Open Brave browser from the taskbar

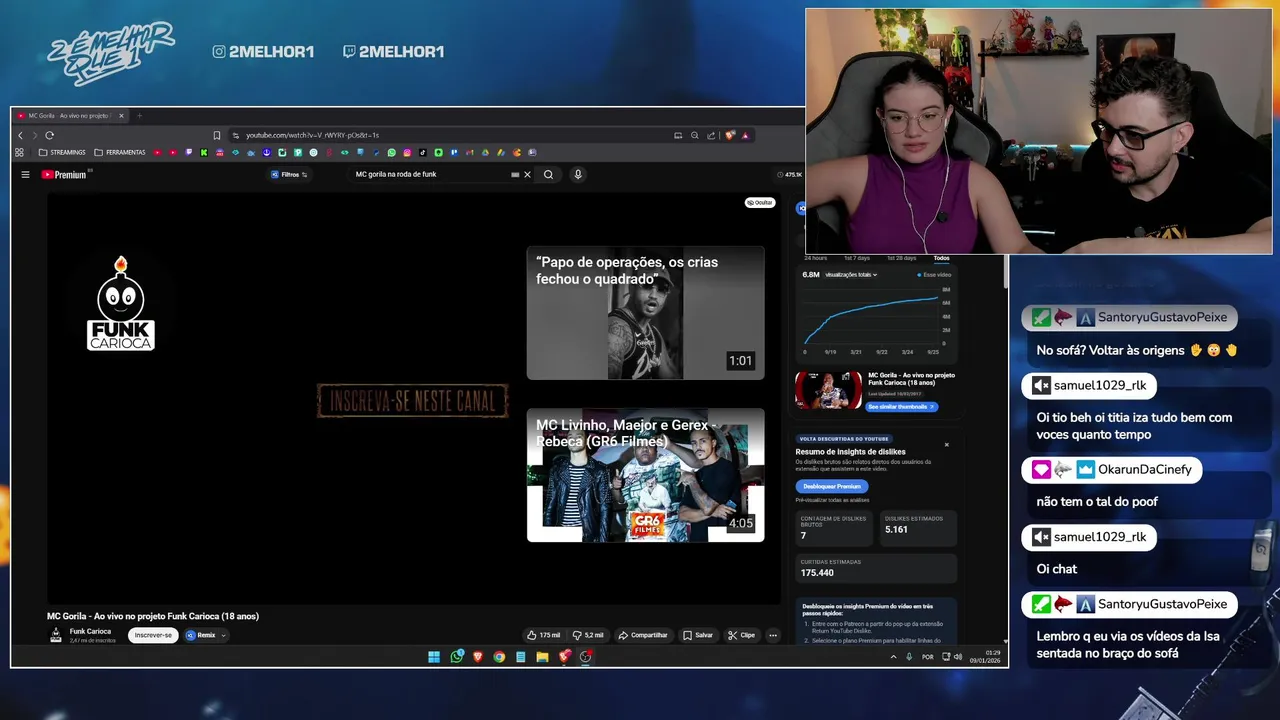click(x=478, y=657)
